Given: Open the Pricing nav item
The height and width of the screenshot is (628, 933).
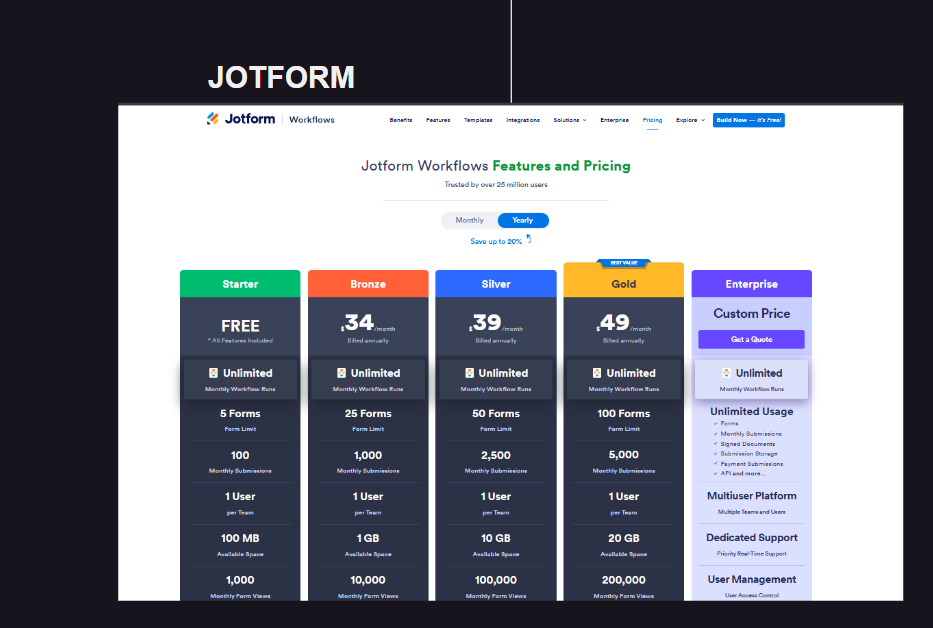Looking at the screenshot, I should pos(652,120).
